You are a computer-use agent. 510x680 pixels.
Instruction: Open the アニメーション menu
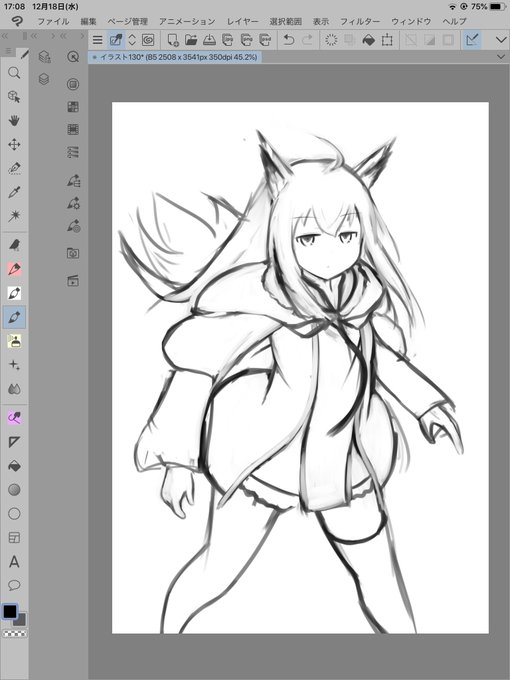pyautogui.click(x=187, y=21)
